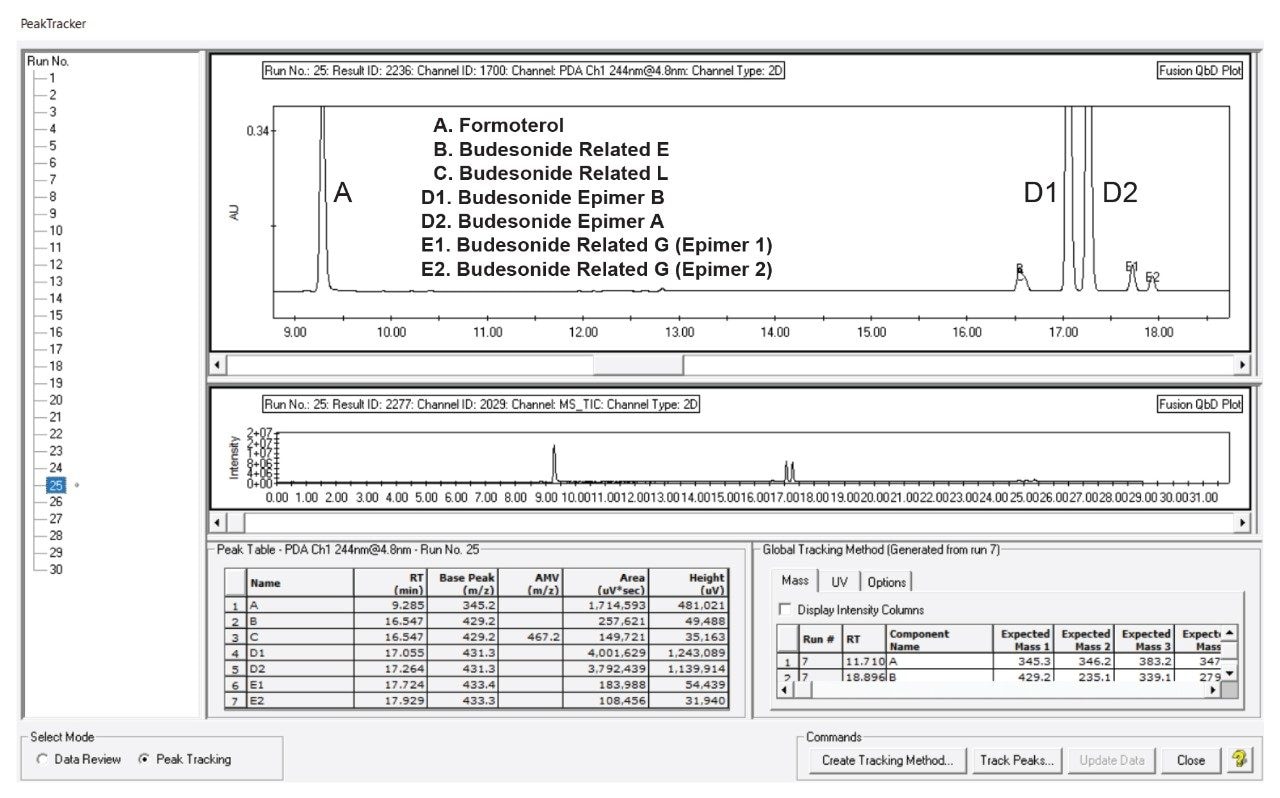The height and width of the screenshot is (798, 1280).
Task: Click left arrow of PDA chromatogram scrollbar
Action: (219, 365)
